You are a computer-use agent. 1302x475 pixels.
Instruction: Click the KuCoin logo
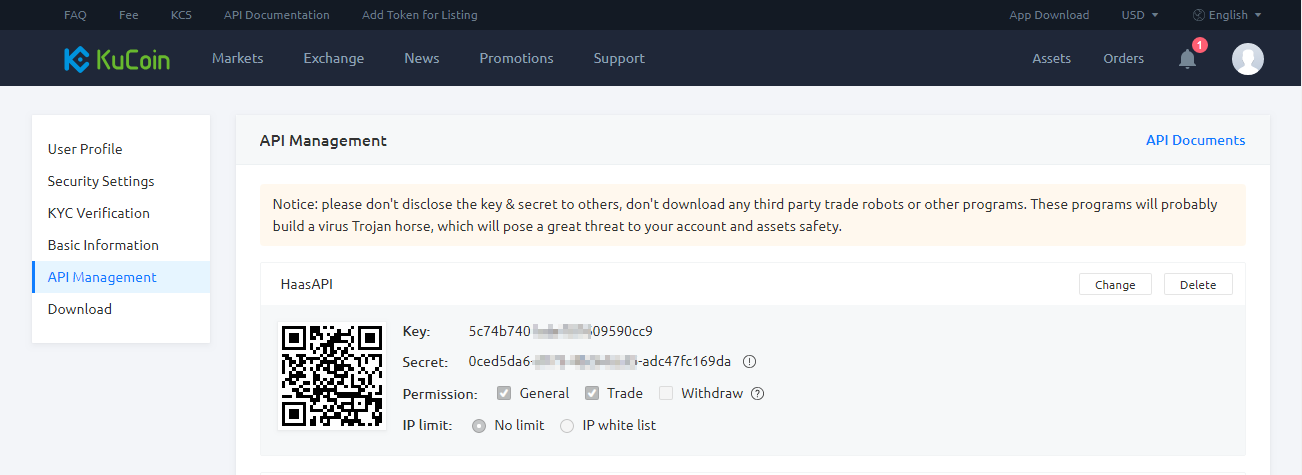click(117, 59)
